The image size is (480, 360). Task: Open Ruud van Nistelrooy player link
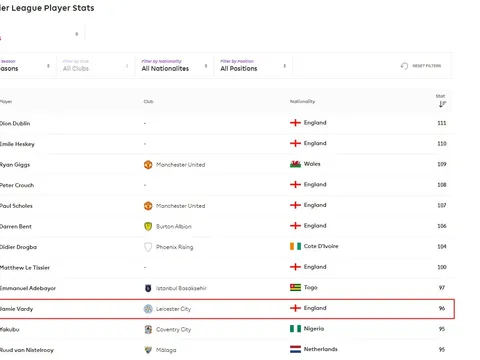coord(27,350)
